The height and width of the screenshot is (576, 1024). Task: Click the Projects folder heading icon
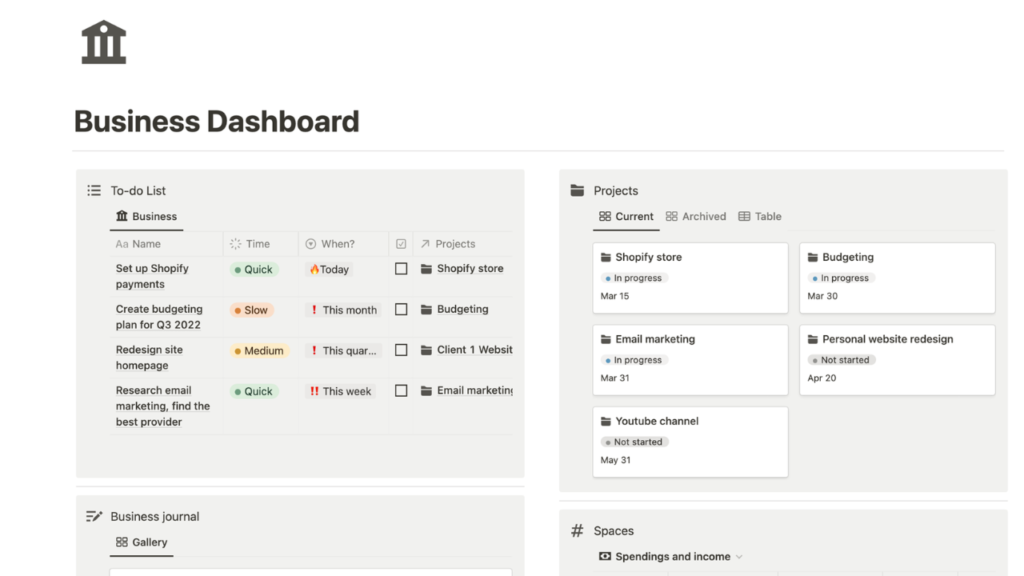click(x=577, y=190)
